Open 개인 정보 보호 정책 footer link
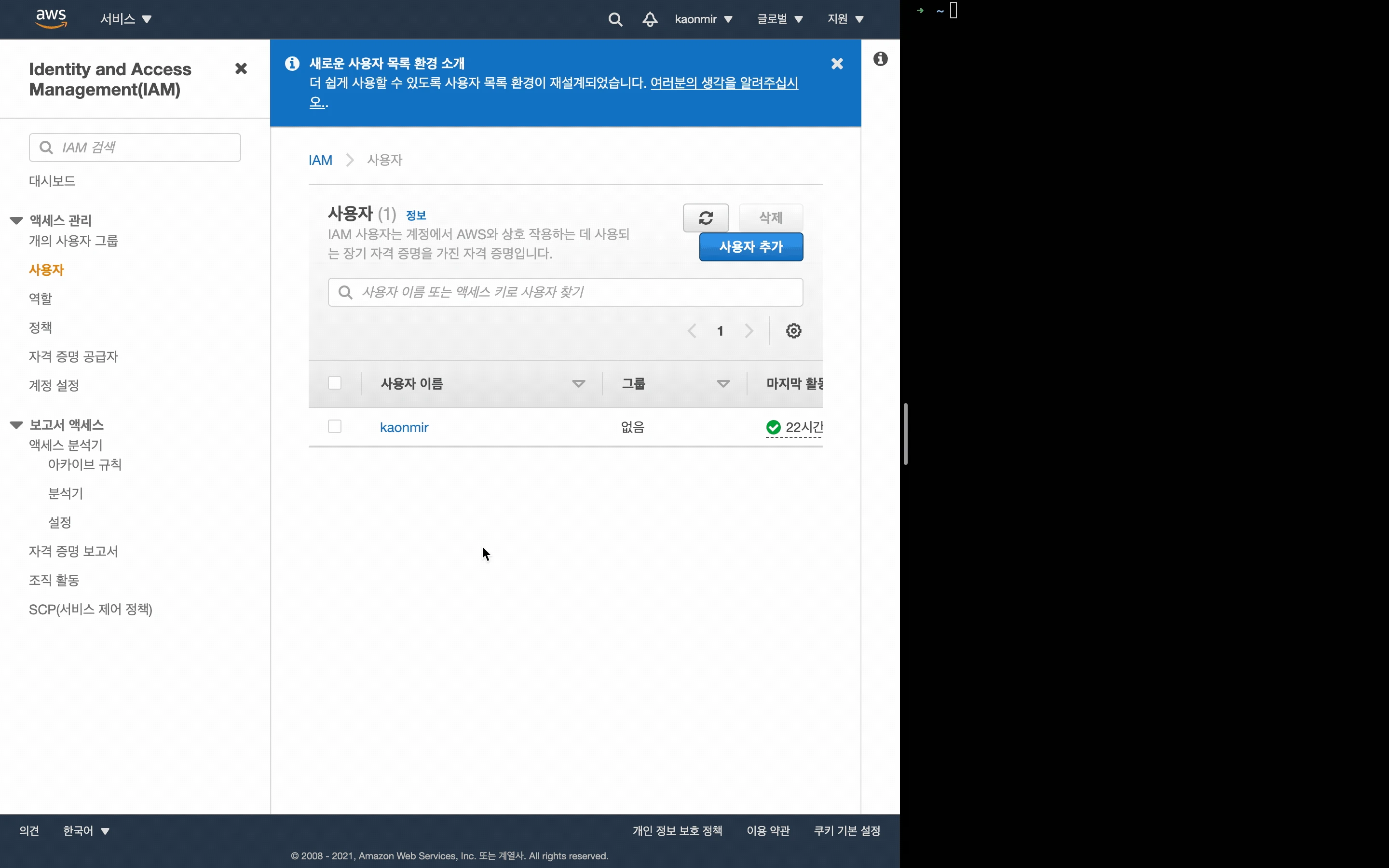Viewport: 1389px width, 868px height. (x=677, y=831)
